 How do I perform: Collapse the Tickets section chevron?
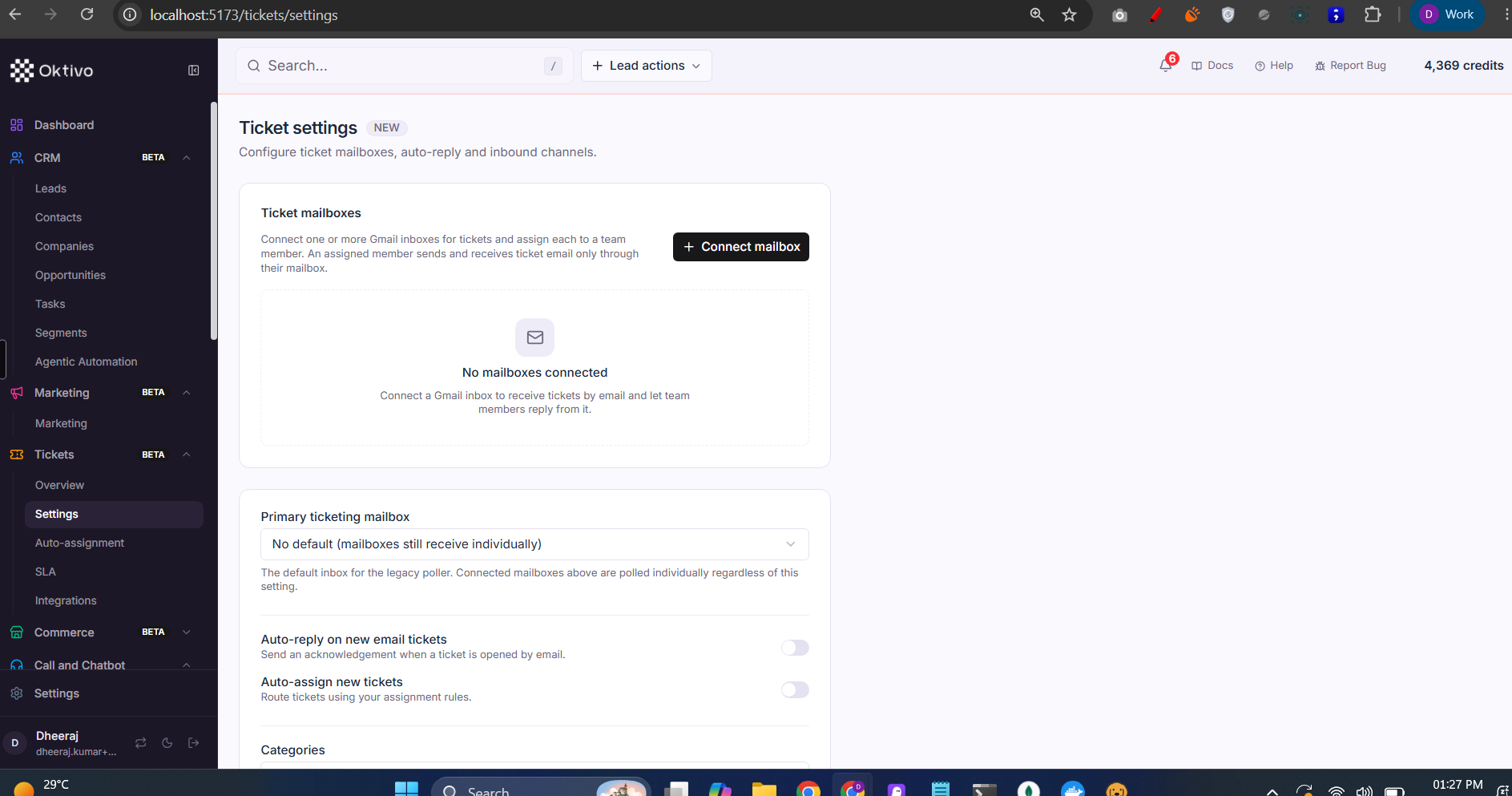coord(187,455)
